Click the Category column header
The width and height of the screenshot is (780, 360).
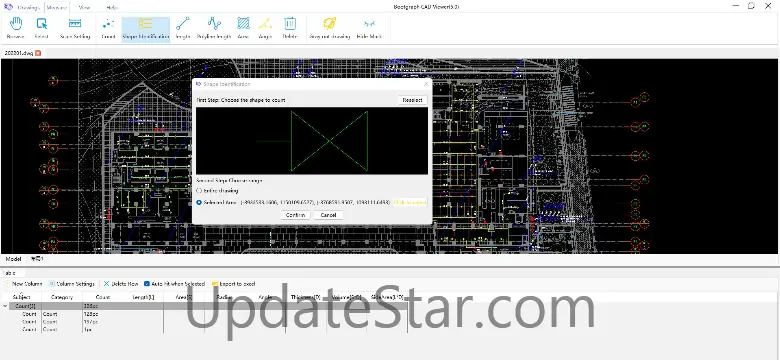(x=62, y=297)
